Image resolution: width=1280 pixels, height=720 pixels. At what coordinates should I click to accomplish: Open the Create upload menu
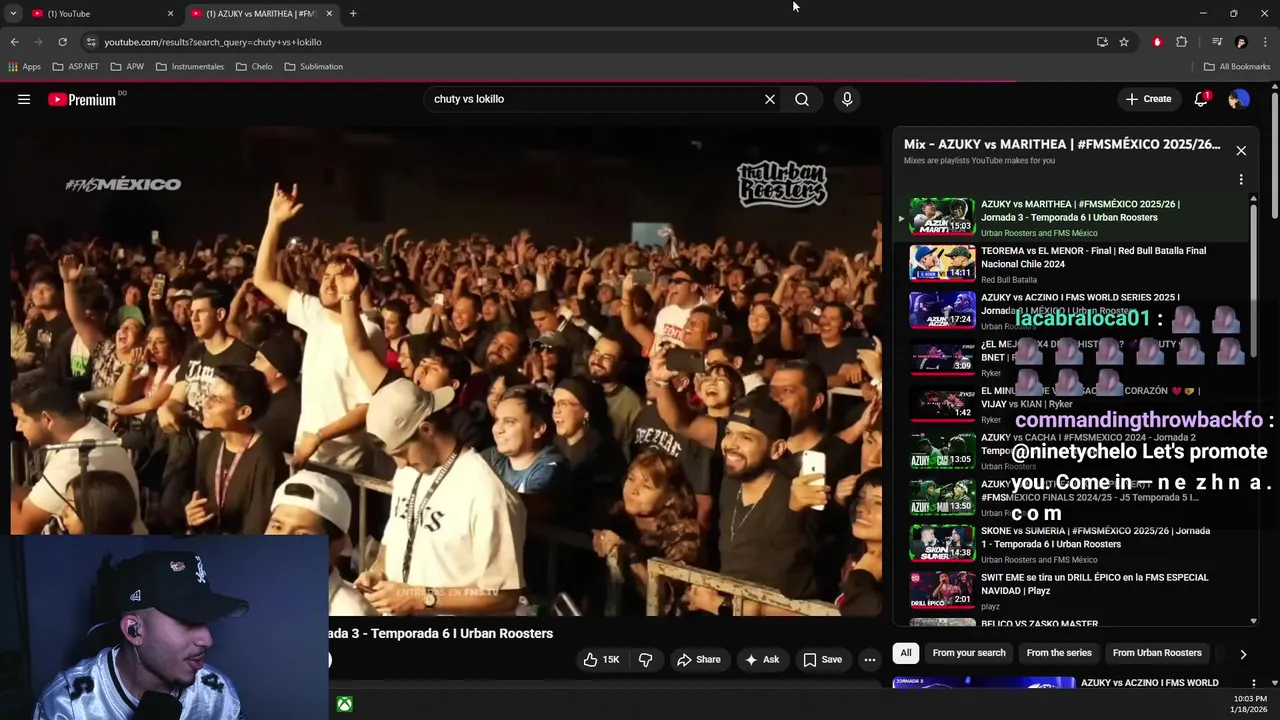(x=1148, y=99)
